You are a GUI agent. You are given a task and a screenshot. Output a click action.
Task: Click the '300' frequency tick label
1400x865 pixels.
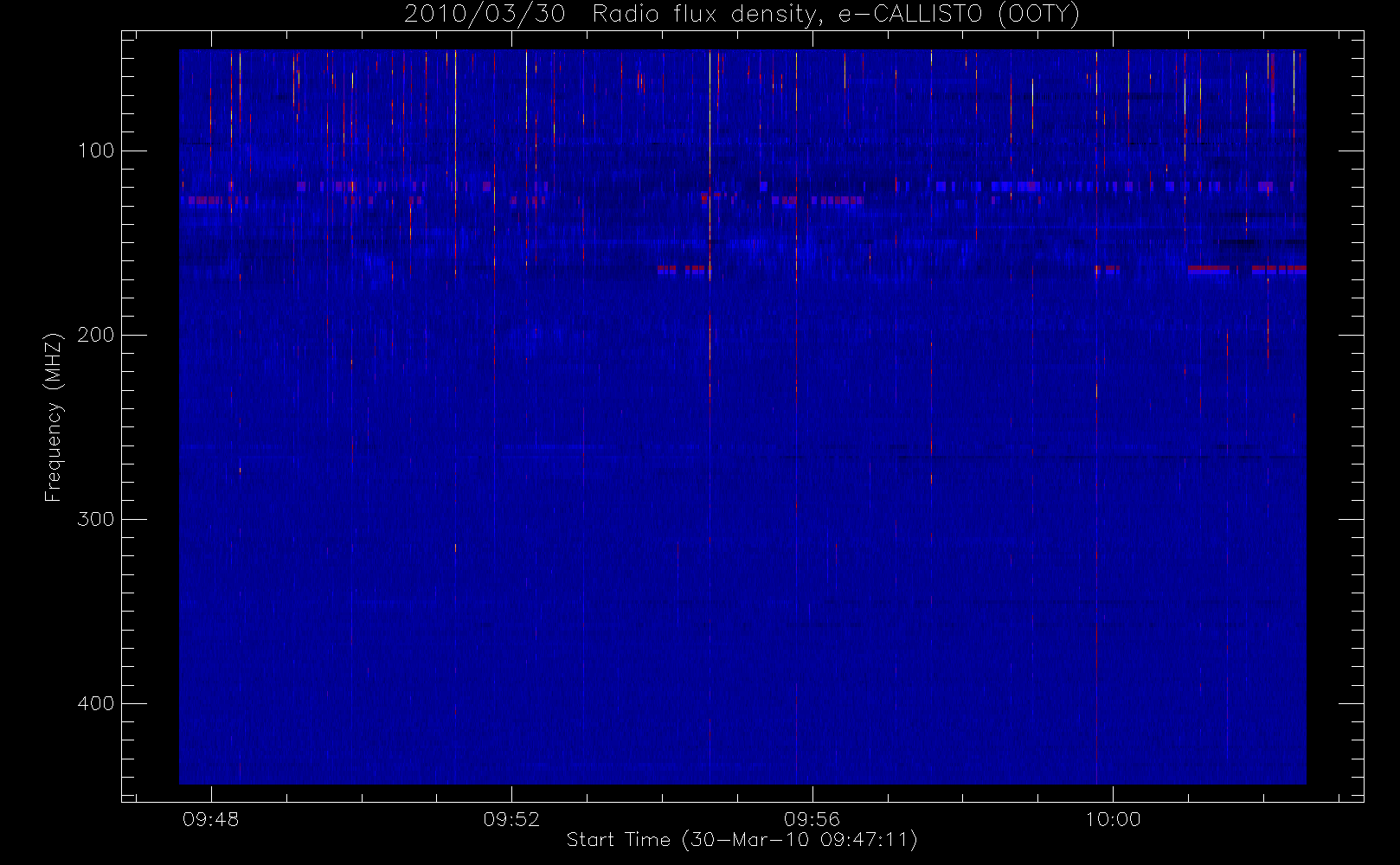point(96,519)
